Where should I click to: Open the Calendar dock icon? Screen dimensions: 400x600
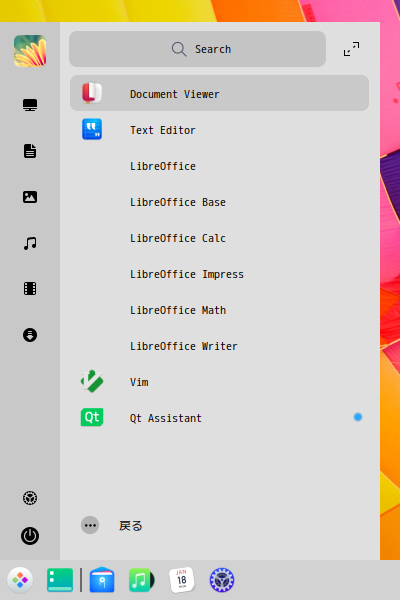tap(182, 580)
